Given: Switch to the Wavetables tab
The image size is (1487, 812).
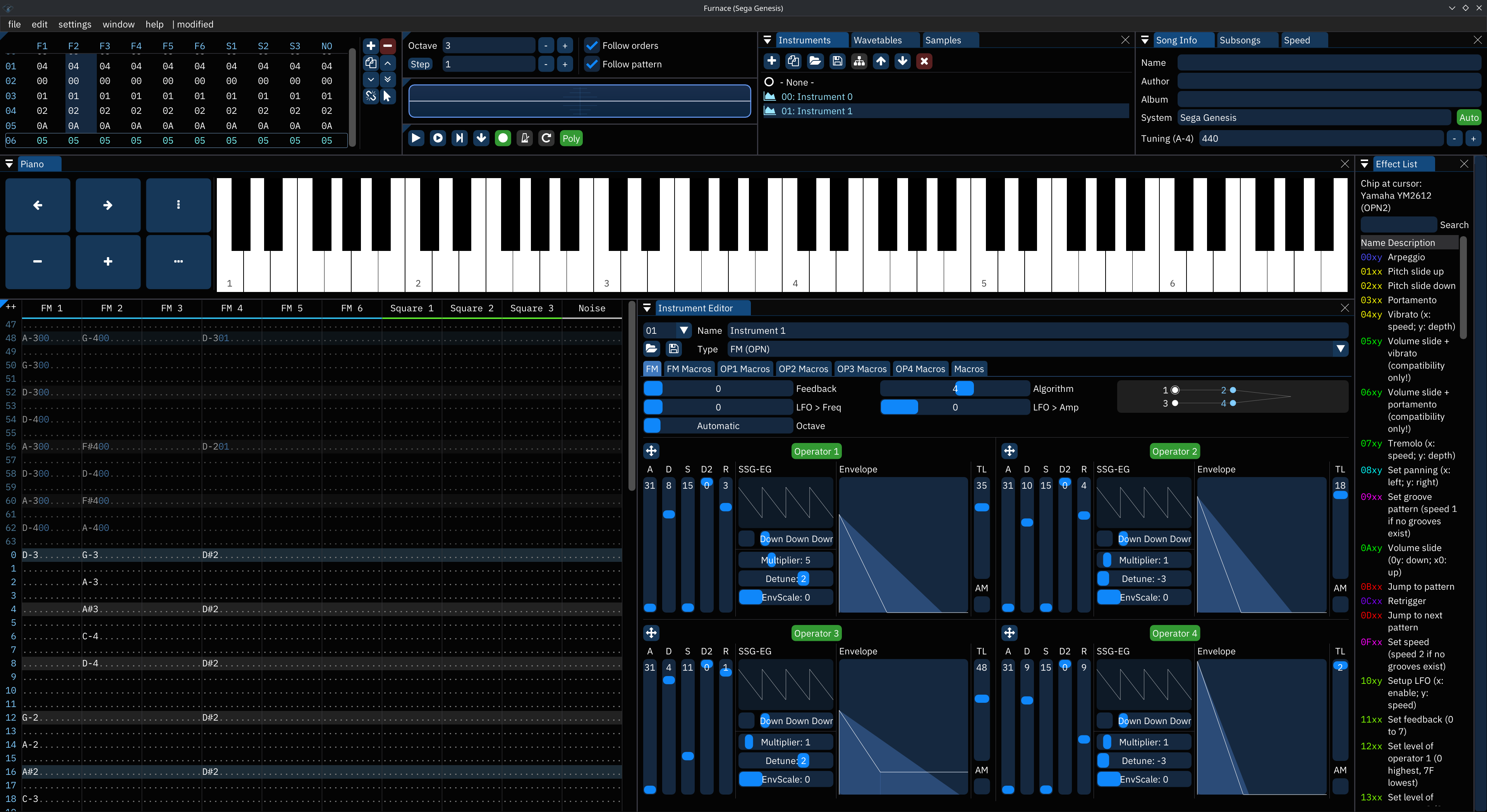Looking at the screenshot, I should [x=877, y=40].
